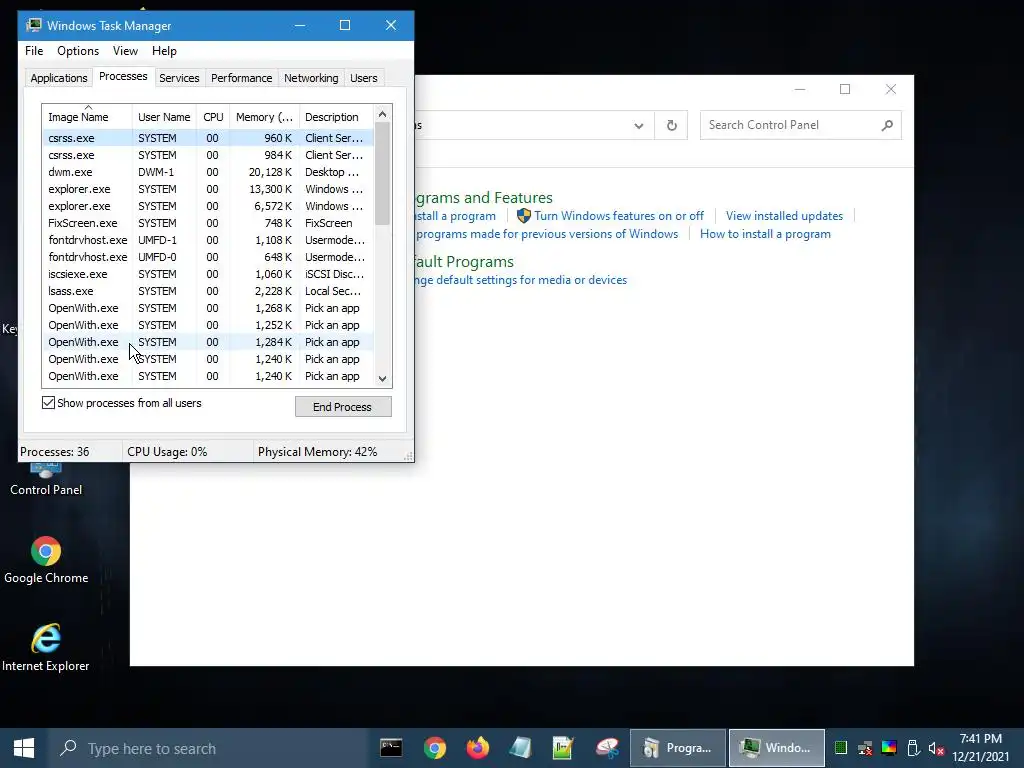Open the taskbar clock and date
Viewport: 1024px width, 768px height.
point(980,748)
